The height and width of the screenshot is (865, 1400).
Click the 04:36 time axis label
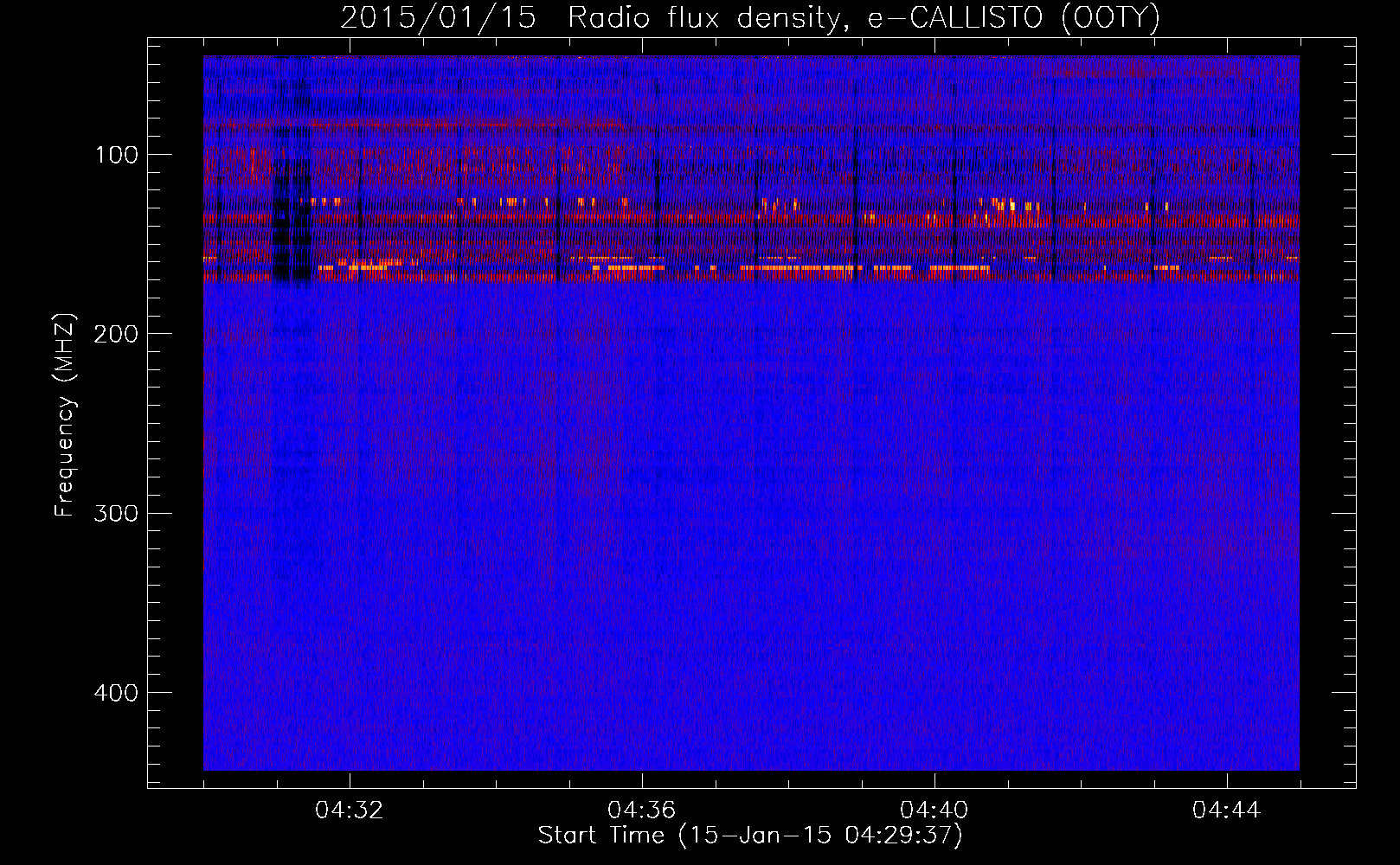[x=642, y=811]
